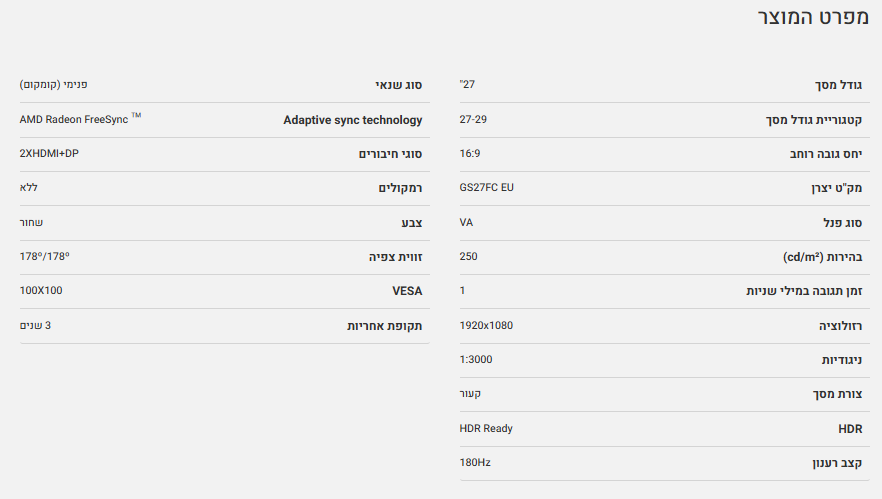Image resolution: width=882 pixels, height=499 pixels.
Task: Select the "AMD Radeon FreeSync" value
Action: (x=76, y=120)
